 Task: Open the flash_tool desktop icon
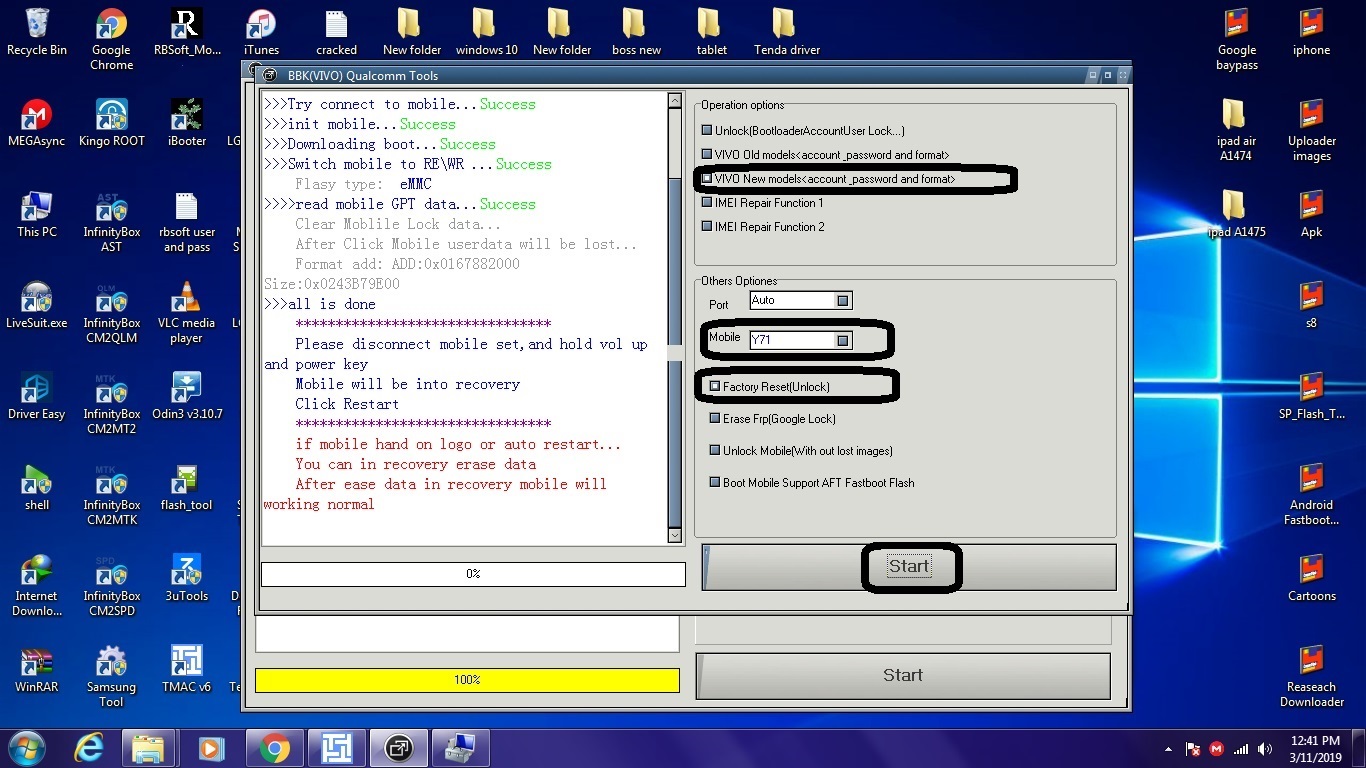click(187, 487)
